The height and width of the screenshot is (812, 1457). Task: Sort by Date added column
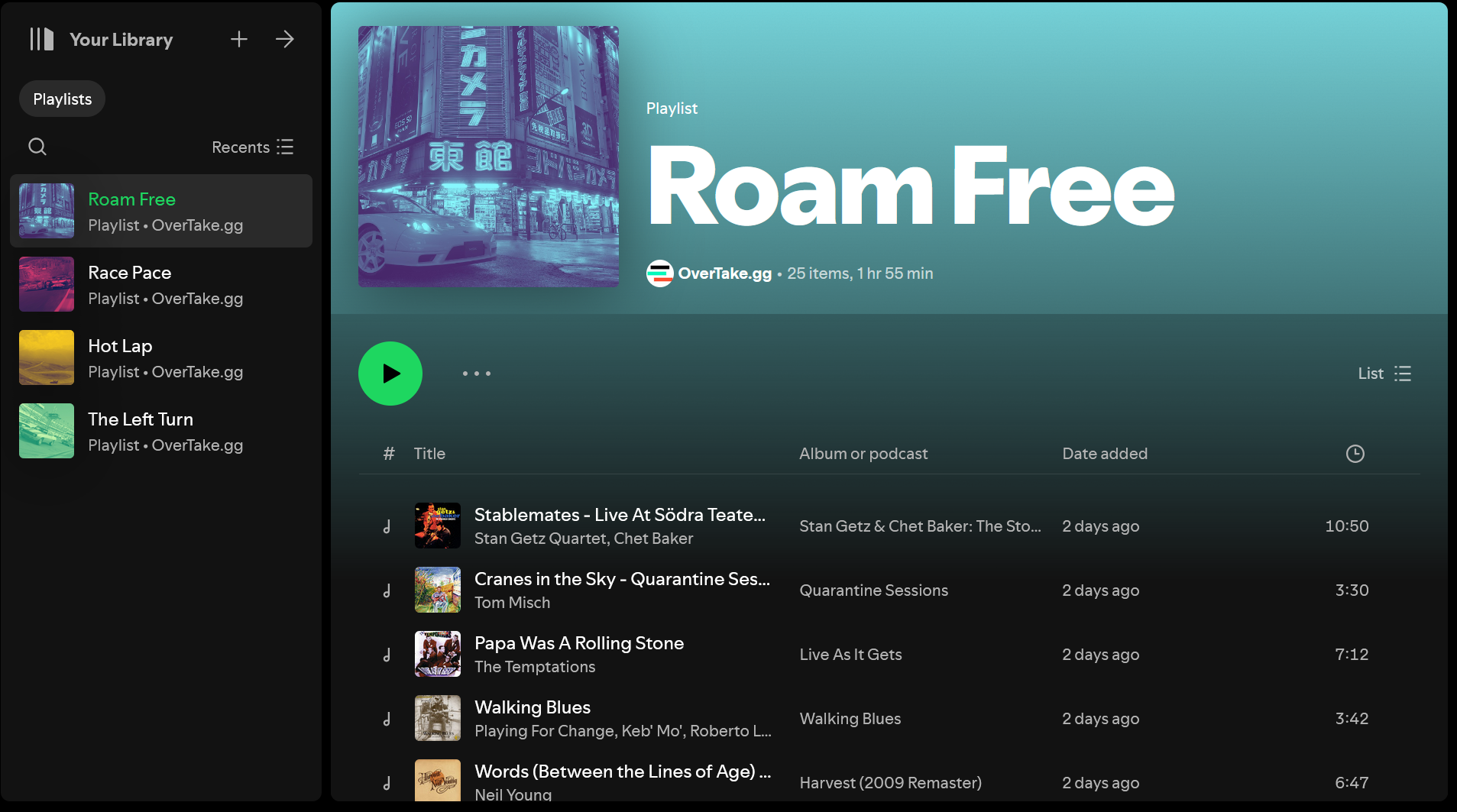1105,454
